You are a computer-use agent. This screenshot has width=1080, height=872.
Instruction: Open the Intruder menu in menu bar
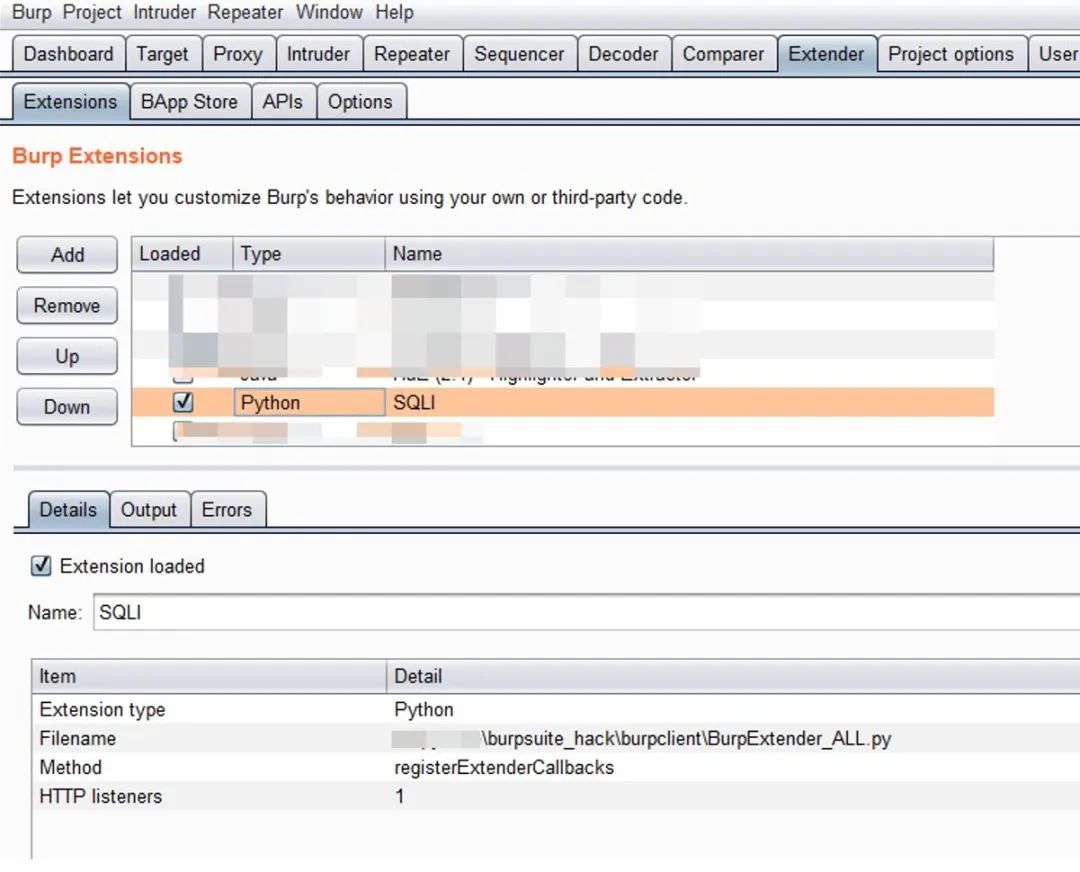tap(164, 12)
